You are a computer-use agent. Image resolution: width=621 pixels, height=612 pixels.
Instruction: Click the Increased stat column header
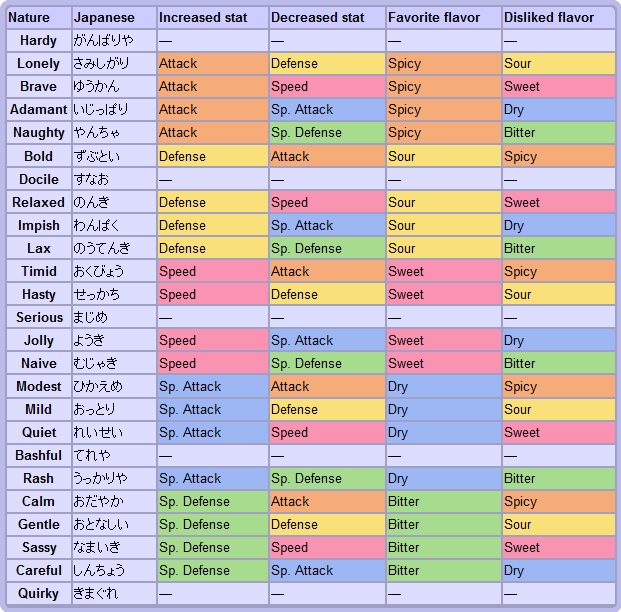(212, 18)
